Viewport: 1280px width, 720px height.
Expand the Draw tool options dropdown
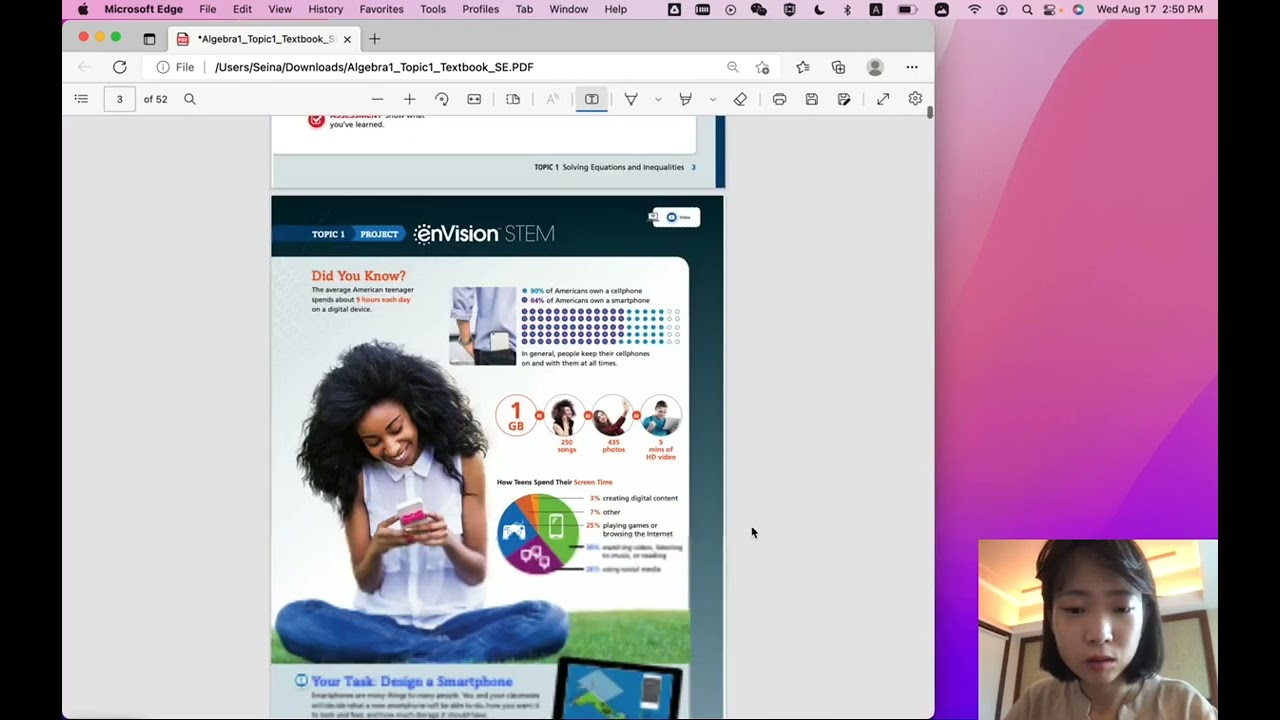[x=658, y=99]
